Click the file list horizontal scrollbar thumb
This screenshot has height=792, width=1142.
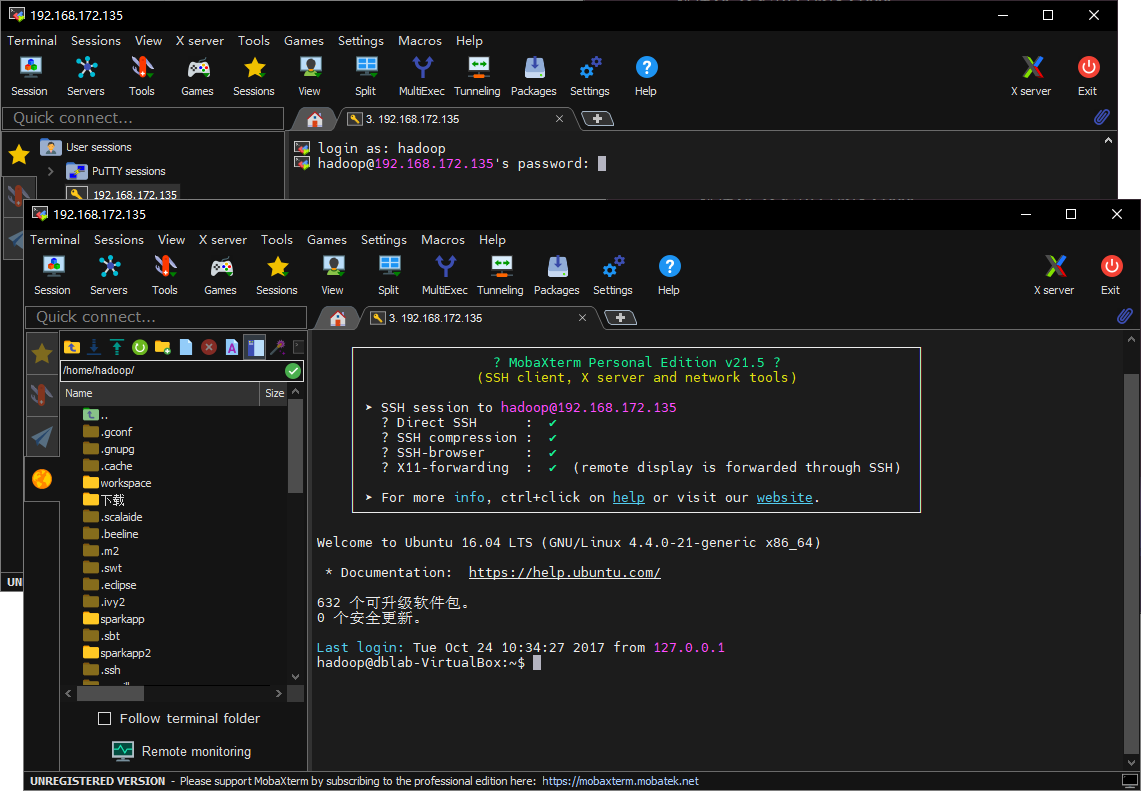[x=109, y=694]
